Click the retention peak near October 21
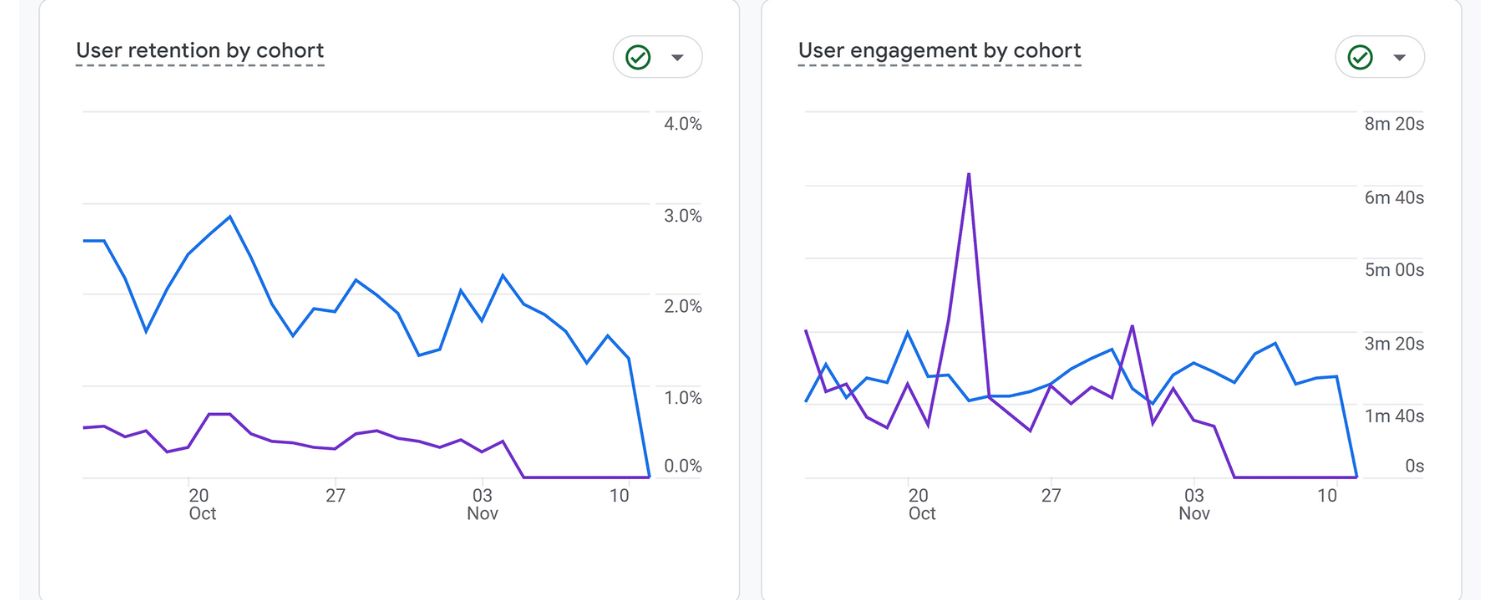This screenshot has width=1500, height=600. coord(228,215)
